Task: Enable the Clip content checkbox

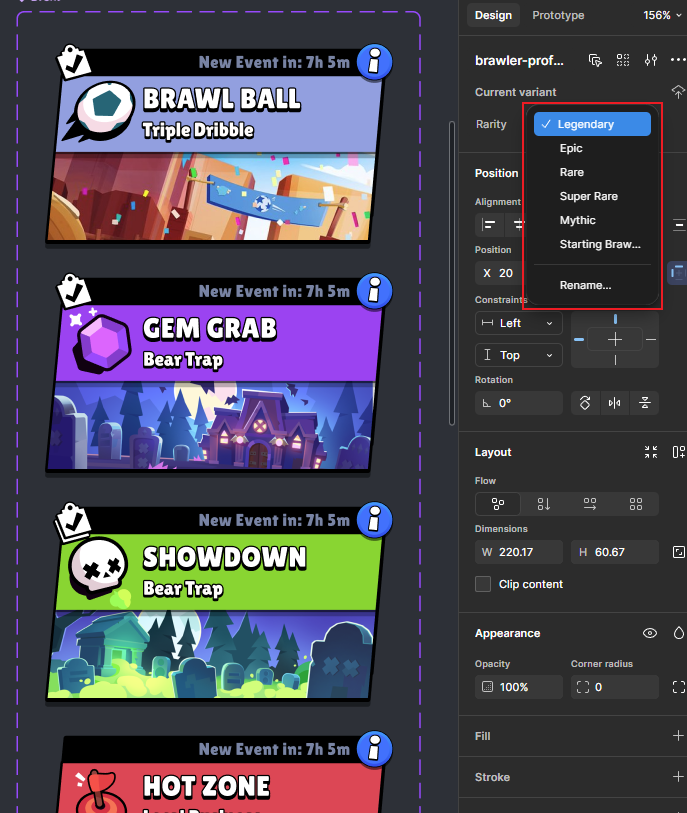Action: 483,584
